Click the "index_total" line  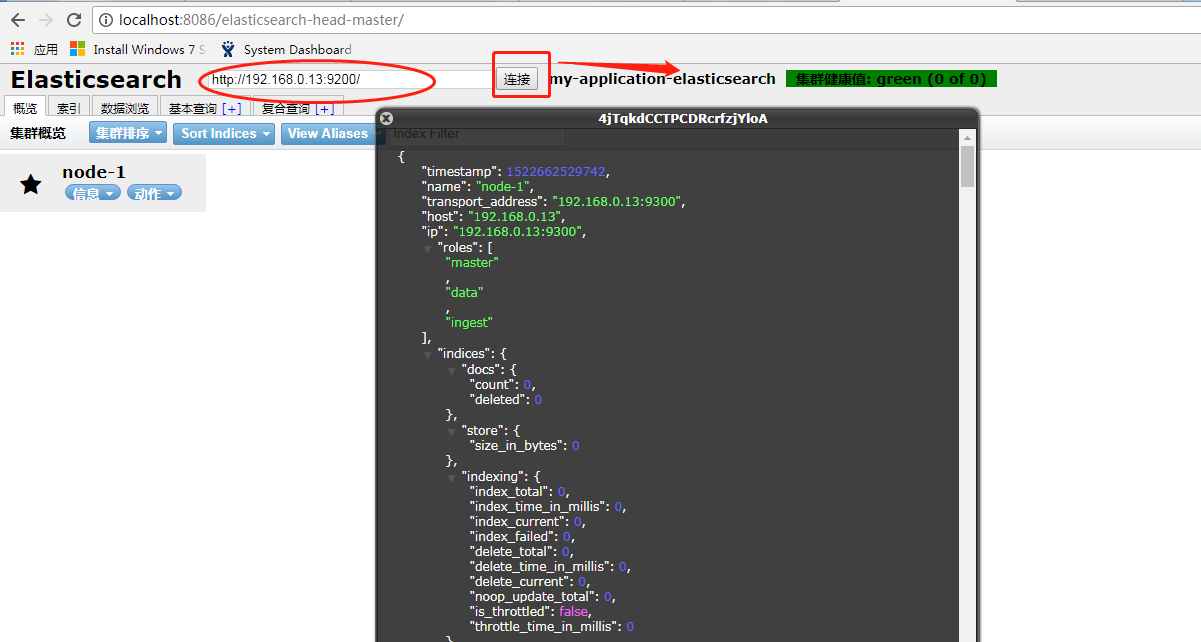point(519,491)
